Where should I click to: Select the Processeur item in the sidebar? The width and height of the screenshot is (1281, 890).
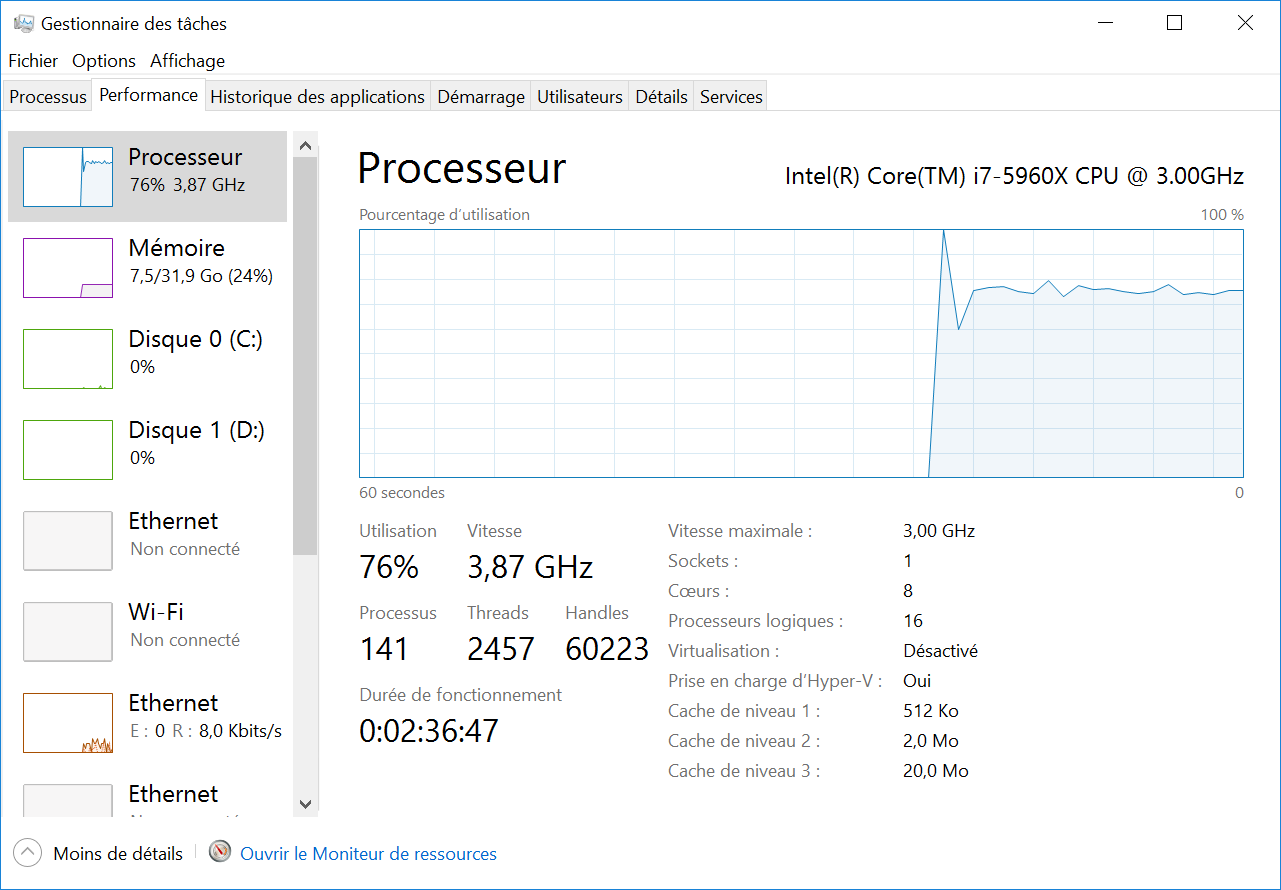point(147,177)
